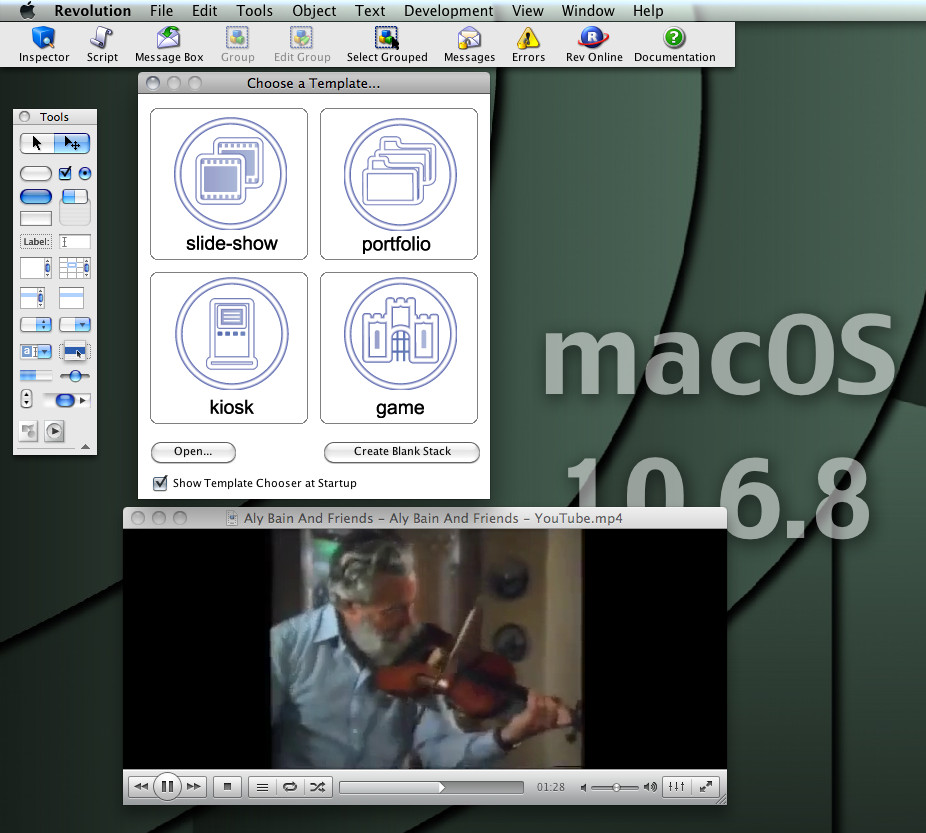The image size is (926, 833).
Task: Choose the kiosk template icon
Action: tap(229, 347)
